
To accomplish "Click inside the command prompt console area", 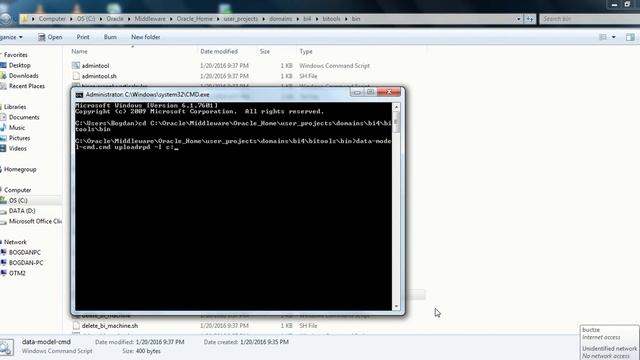I will (233, 206).
